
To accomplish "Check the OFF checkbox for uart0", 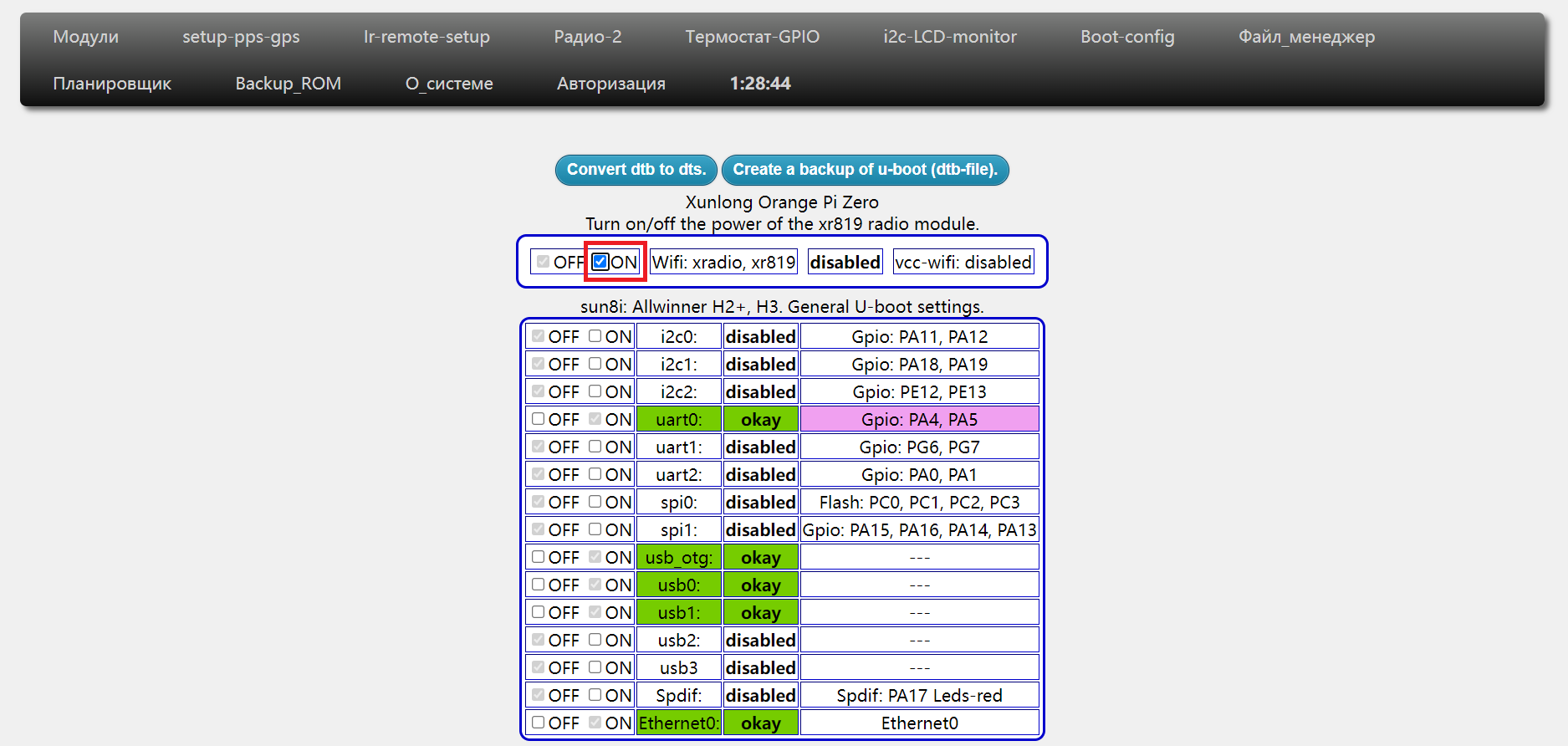I will point(539,419).
